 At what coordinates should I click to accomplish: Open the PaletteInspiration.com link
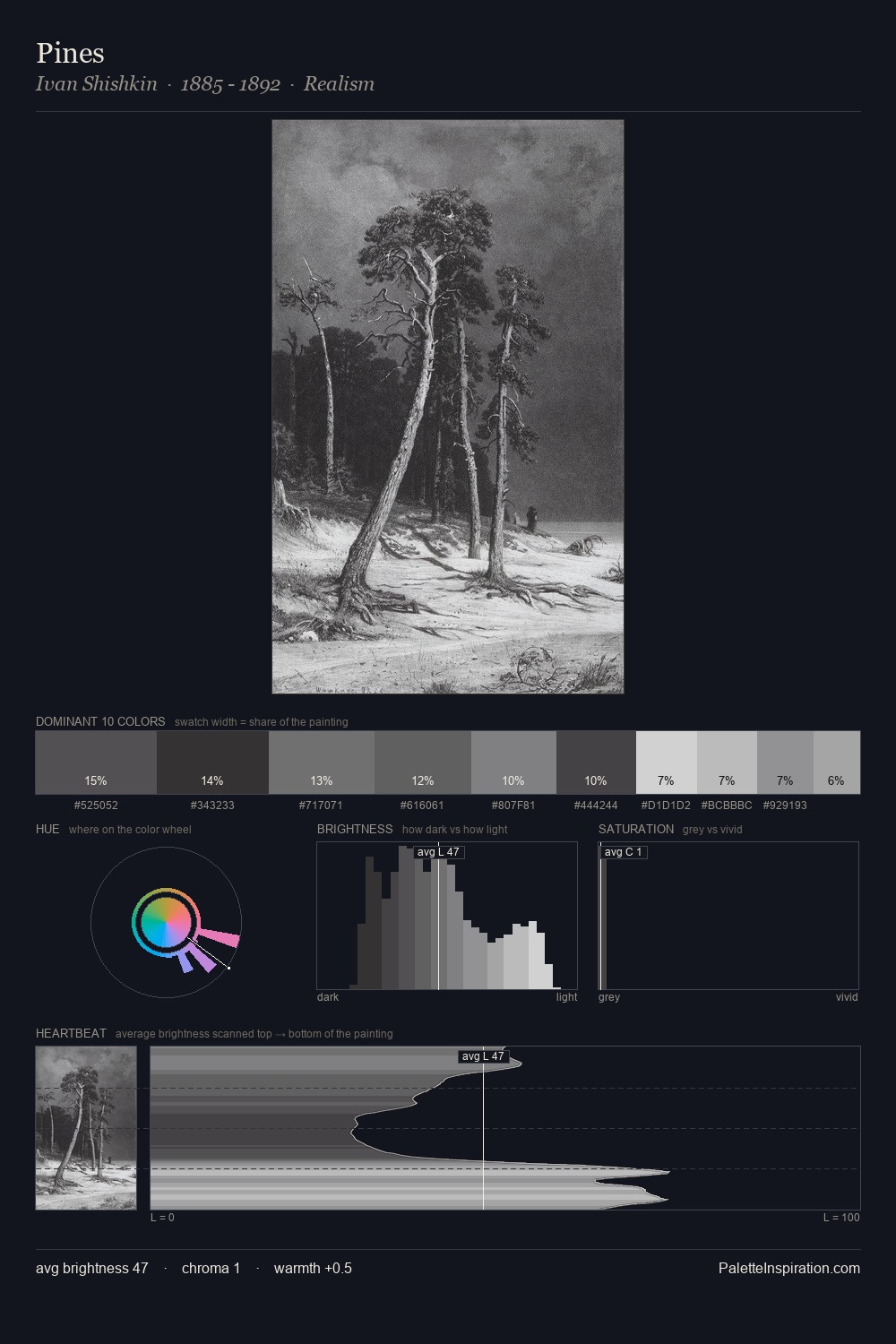(789, 1268)
